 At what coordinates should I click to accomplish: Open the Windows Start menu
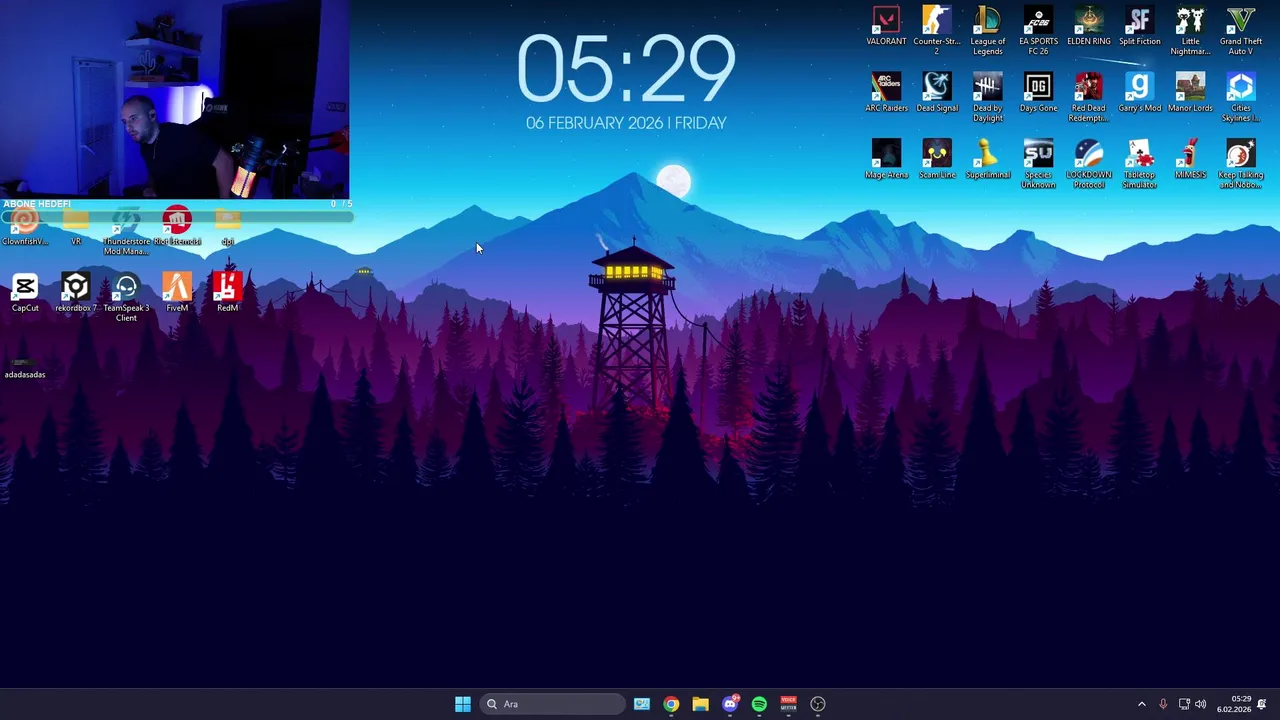click(462, 704)
